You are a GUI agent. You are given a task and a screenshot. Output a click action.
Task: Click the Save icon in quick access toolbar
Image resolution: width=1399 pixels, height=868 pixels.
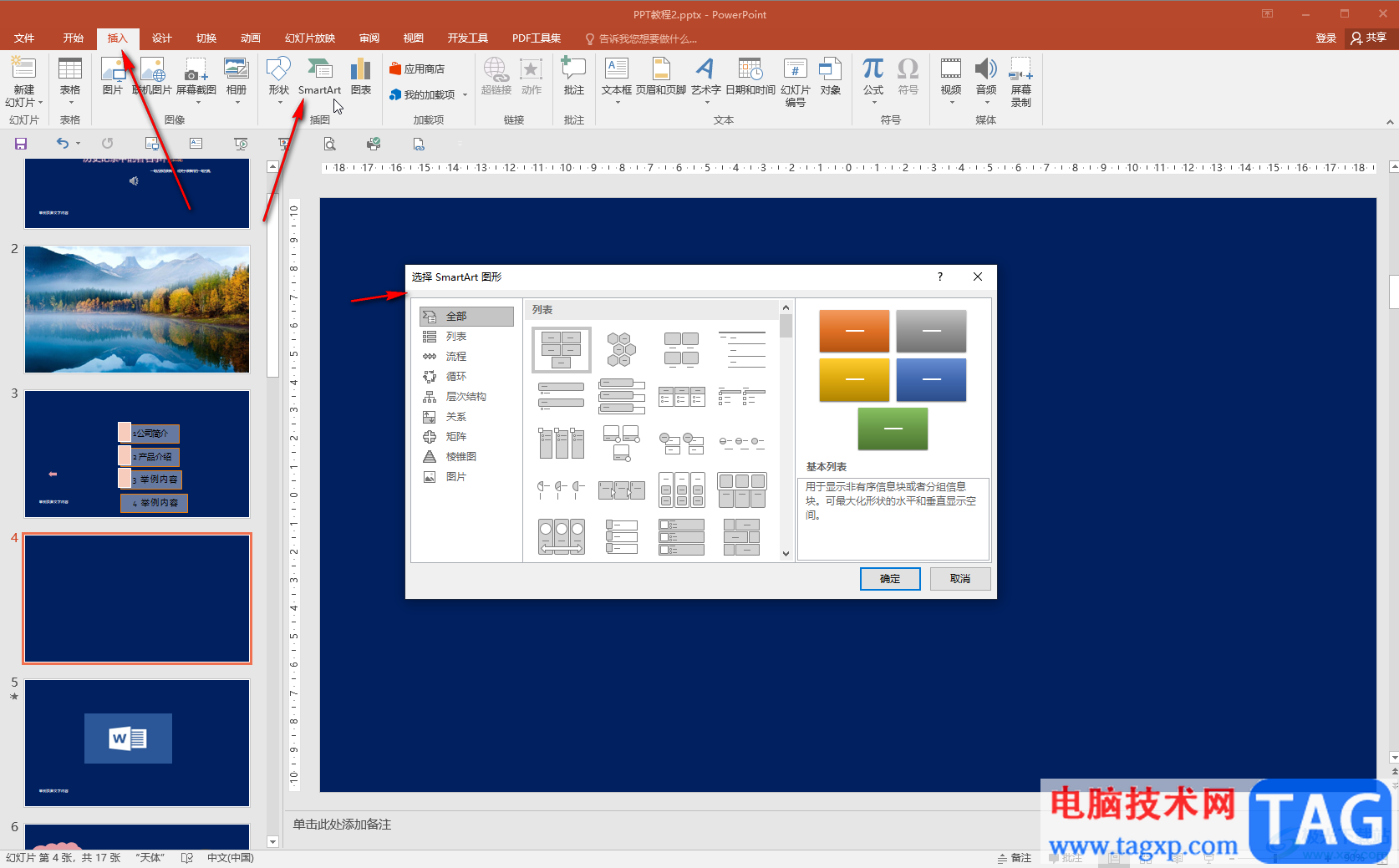21,144
